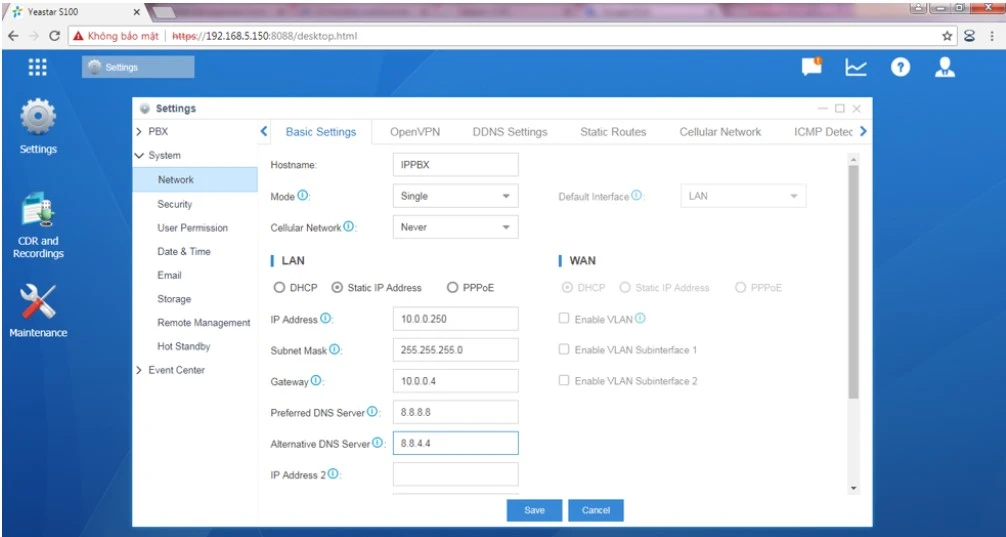Screen dimensions: 1006x537
Task: Open the notification message icon
Action: tap(811, 67)
